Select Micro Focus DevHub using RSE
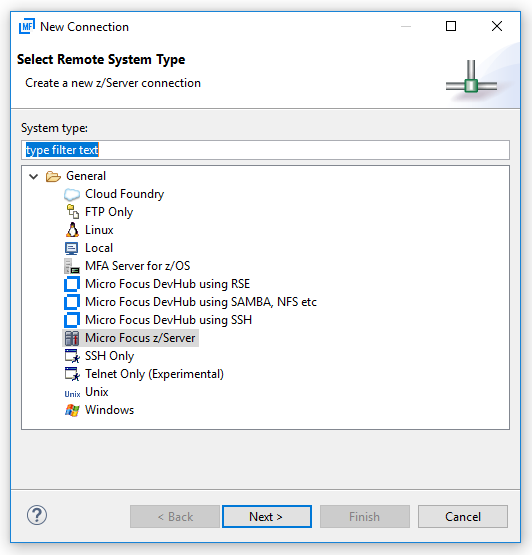532x555 pixels. [167, 284]
